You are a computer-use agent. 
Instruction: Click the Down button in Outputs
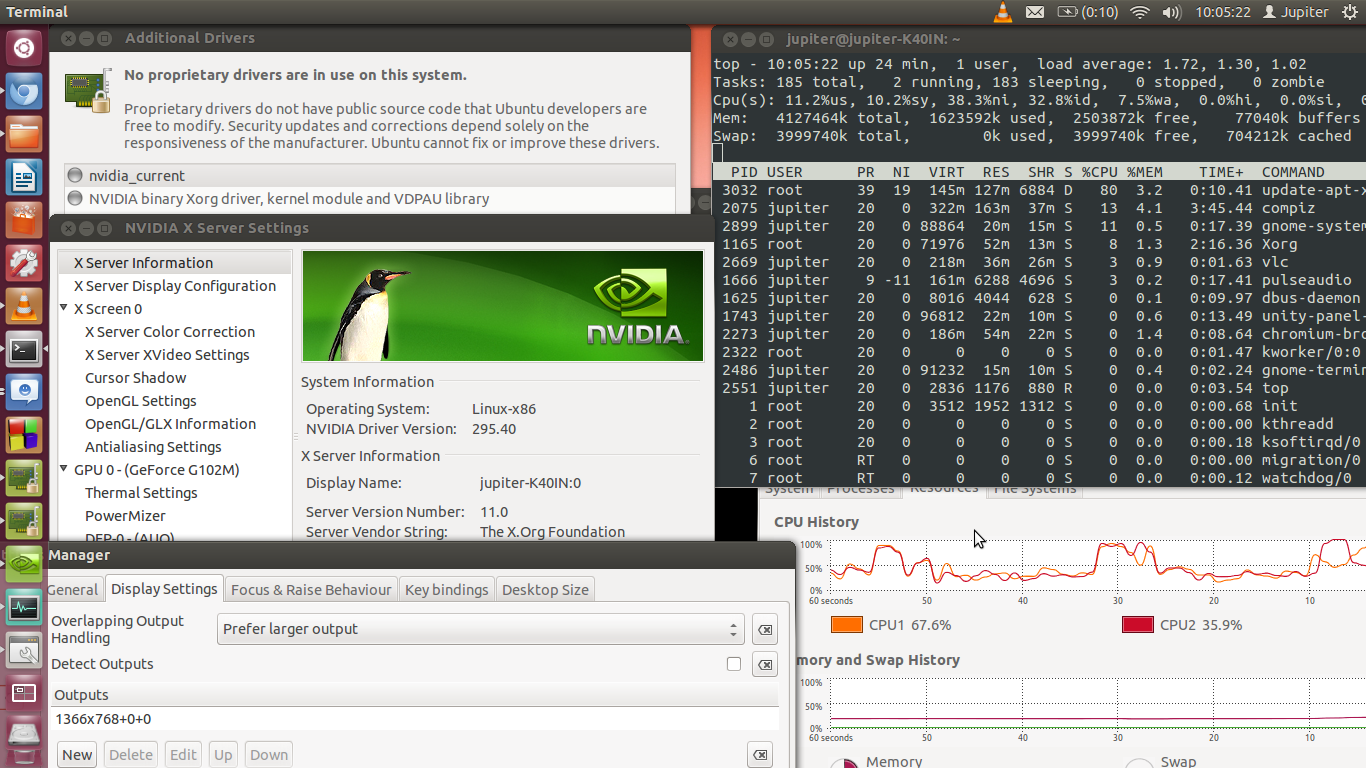pos(269,755)
